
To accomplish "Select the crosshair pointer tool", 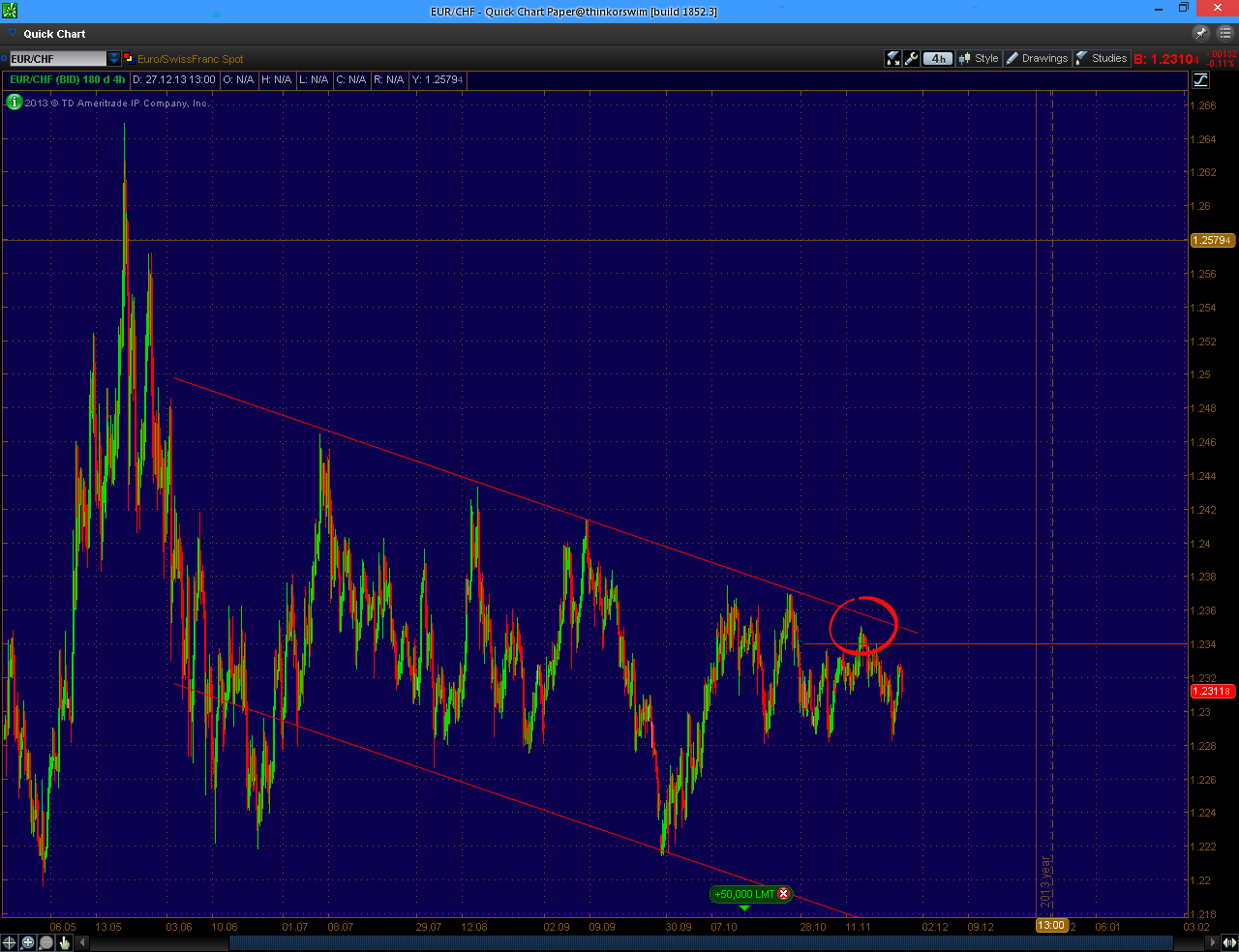I will (x=9, y=942).
